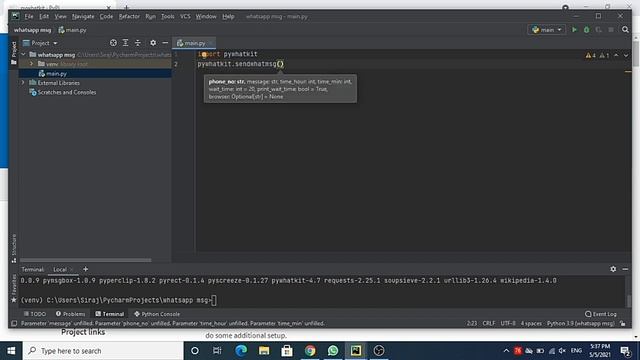640x360 pixels.
Task: Collapse the whatsapp msg project root
Action: click(x=23, y=54)
